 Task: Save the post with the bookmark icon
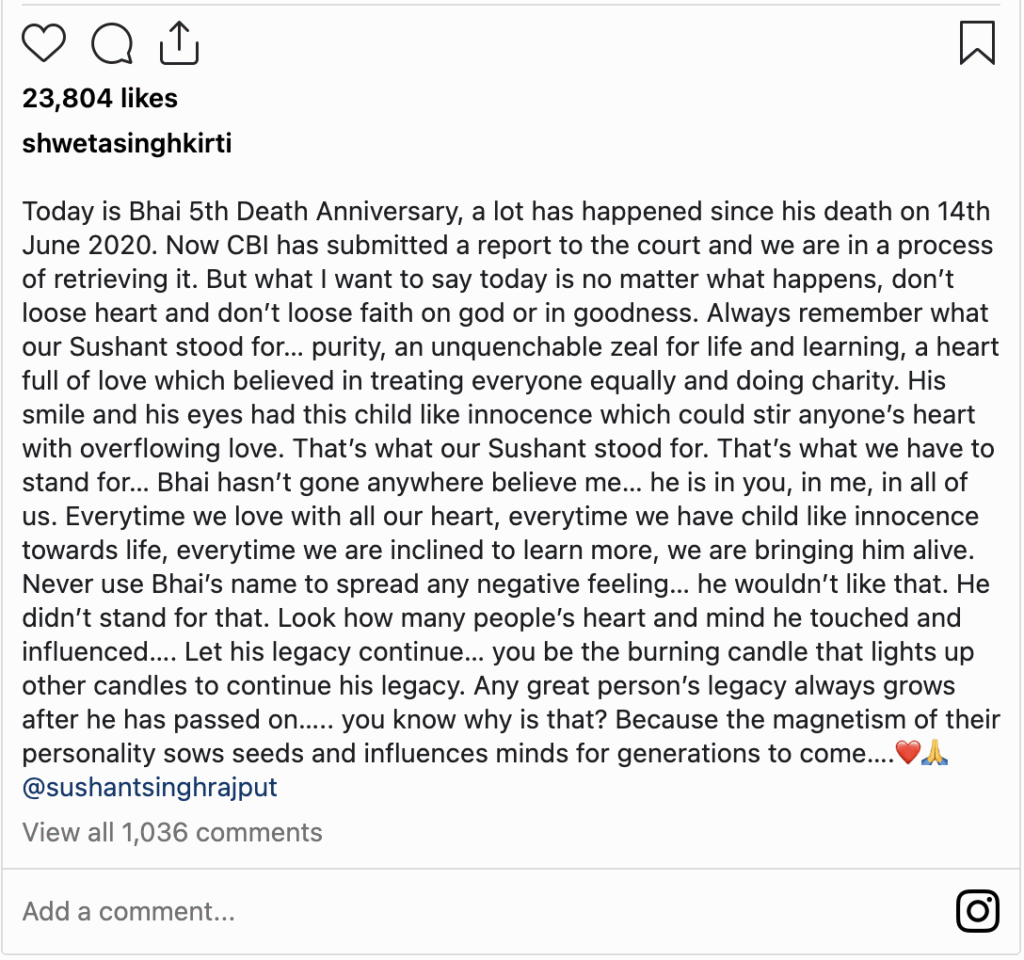click(977, 43)
